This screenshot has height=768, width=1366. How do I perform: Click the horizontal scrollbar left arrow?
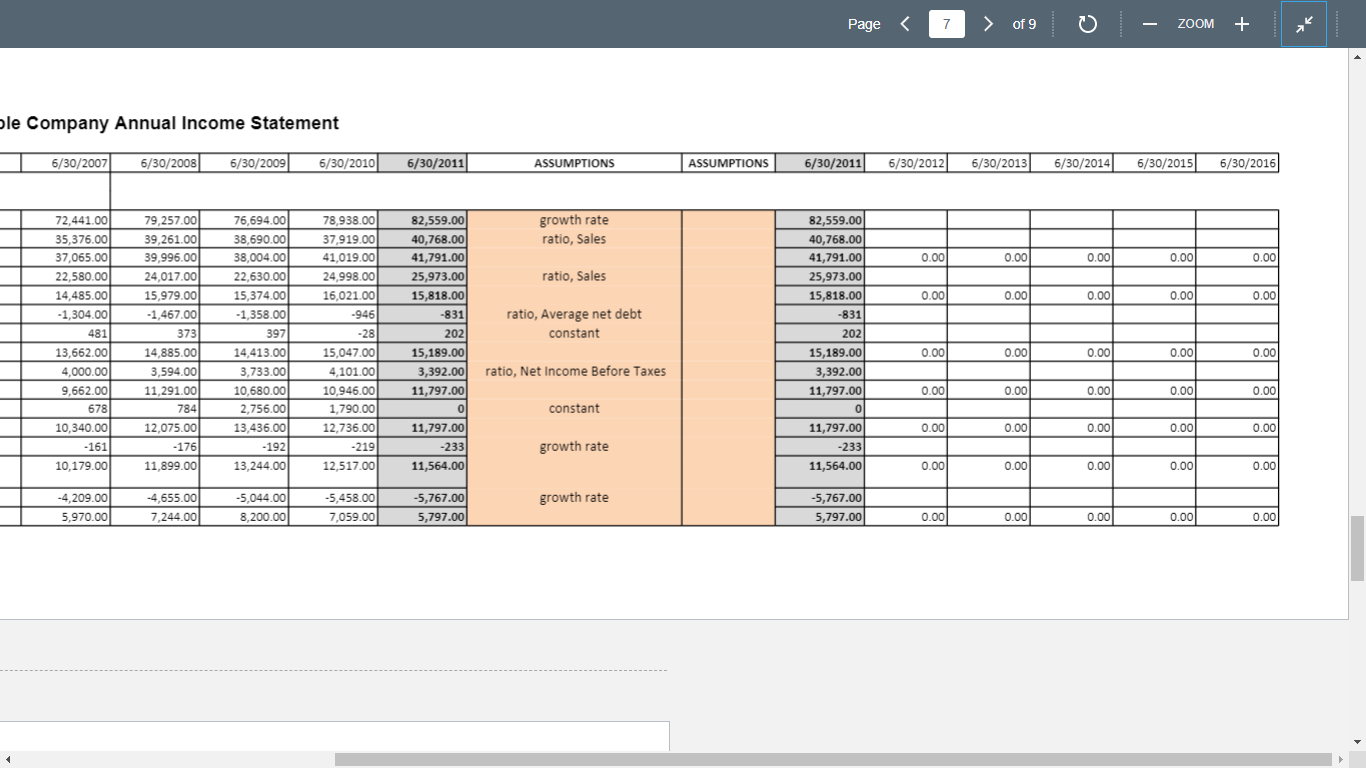click(8, 760)
